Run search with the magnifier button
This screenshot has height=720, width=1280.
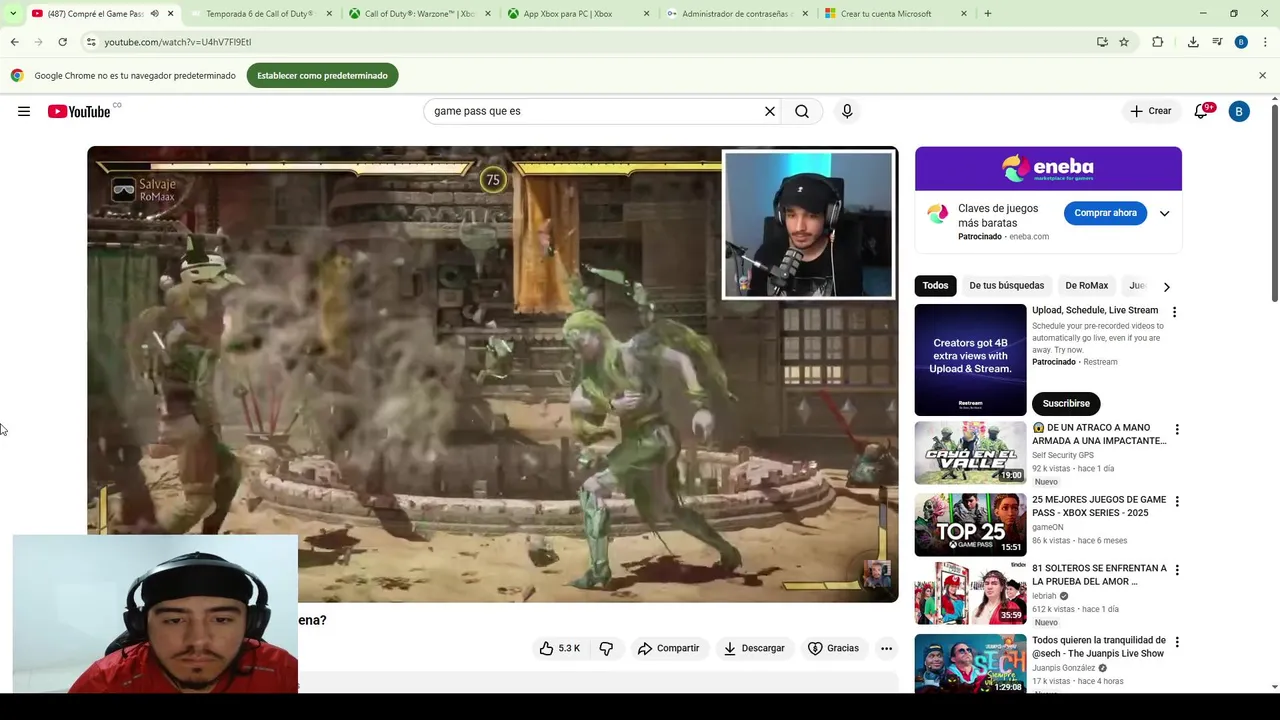pos(802,111)
